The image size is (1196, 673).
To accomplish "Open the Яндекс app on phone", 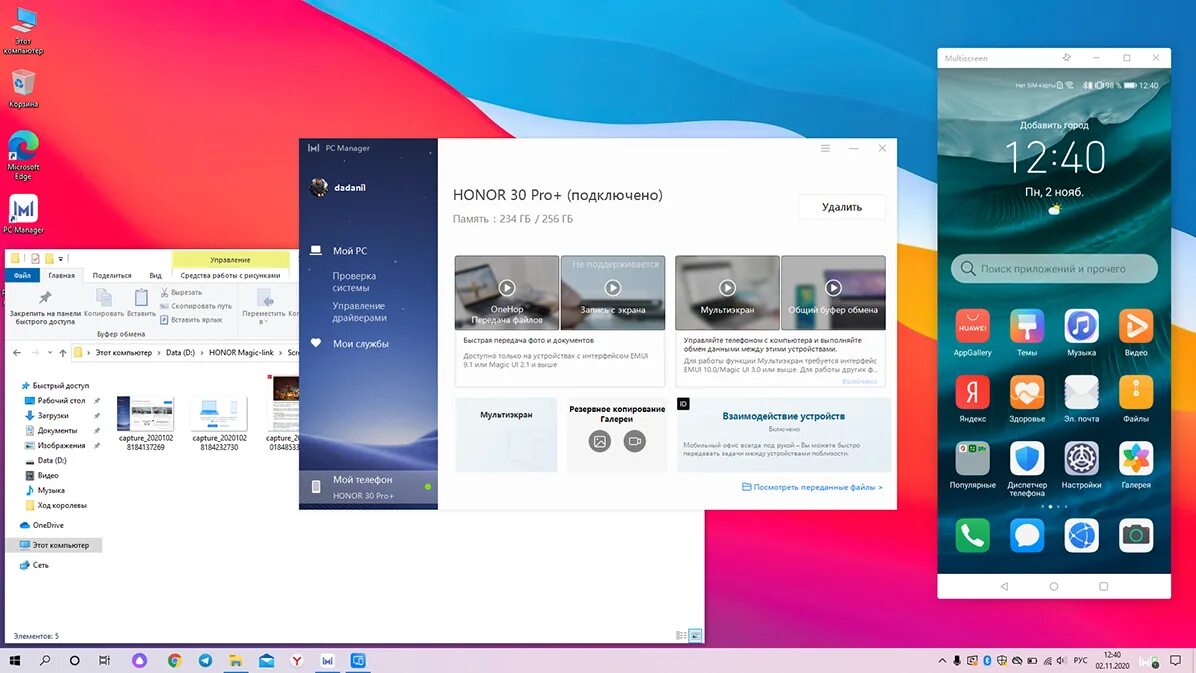I will (973, 393).
